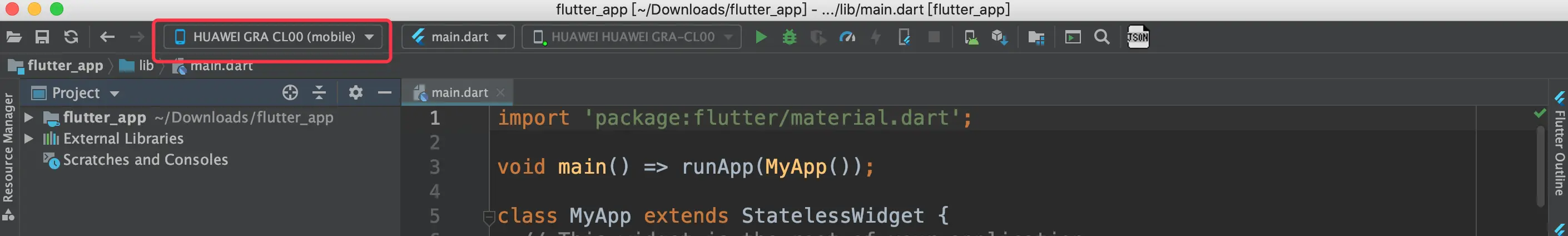Select Scratches and Consoles in project tree

point(146,160)
